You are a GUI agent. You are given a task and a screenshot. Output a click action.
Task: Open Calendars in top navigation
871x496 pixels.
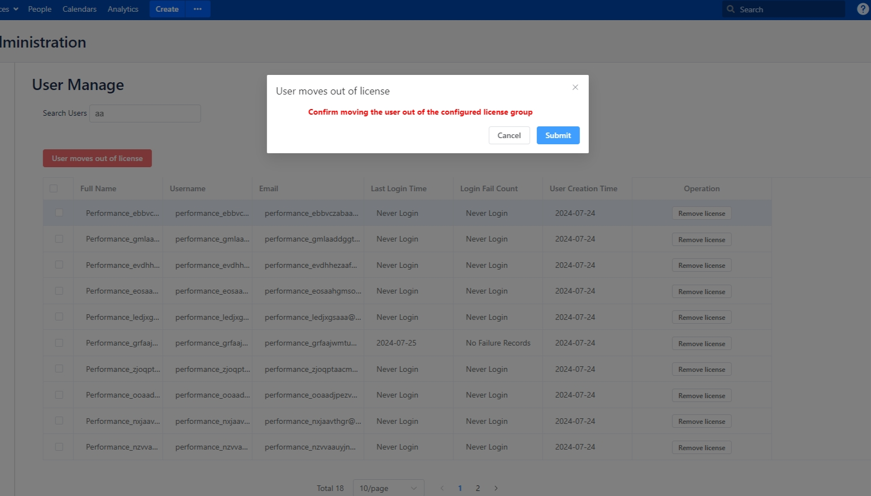pyautogui.click(x=79, y=9)
